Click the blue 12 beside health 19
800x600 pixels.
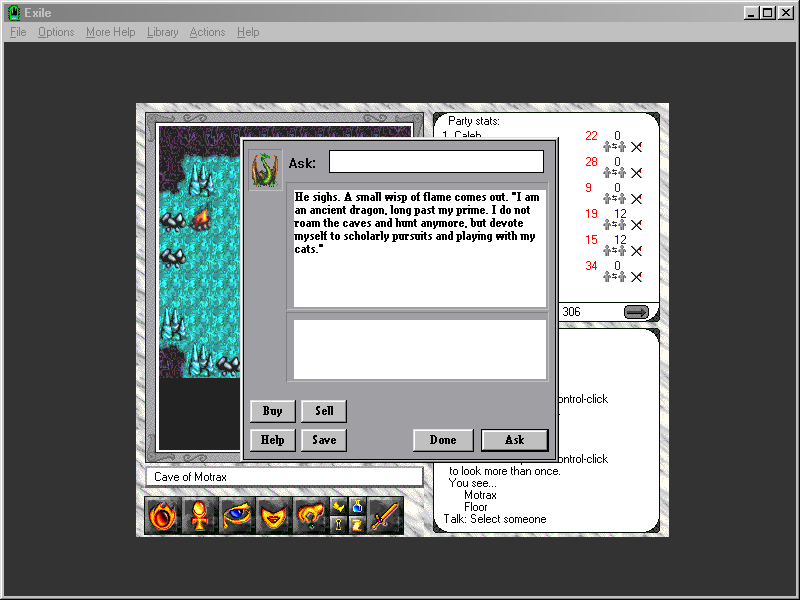coord(620,214)
